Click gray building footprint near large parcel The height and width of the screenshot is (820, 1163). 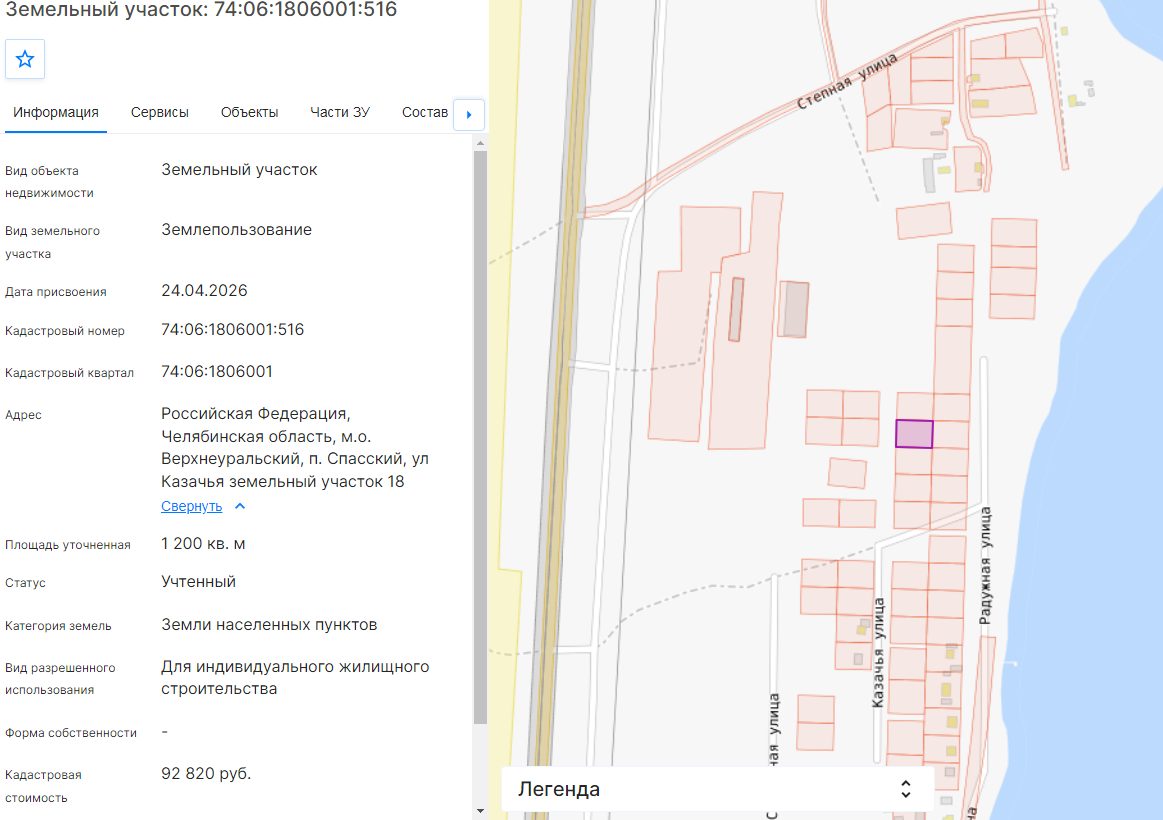[794, 309]
